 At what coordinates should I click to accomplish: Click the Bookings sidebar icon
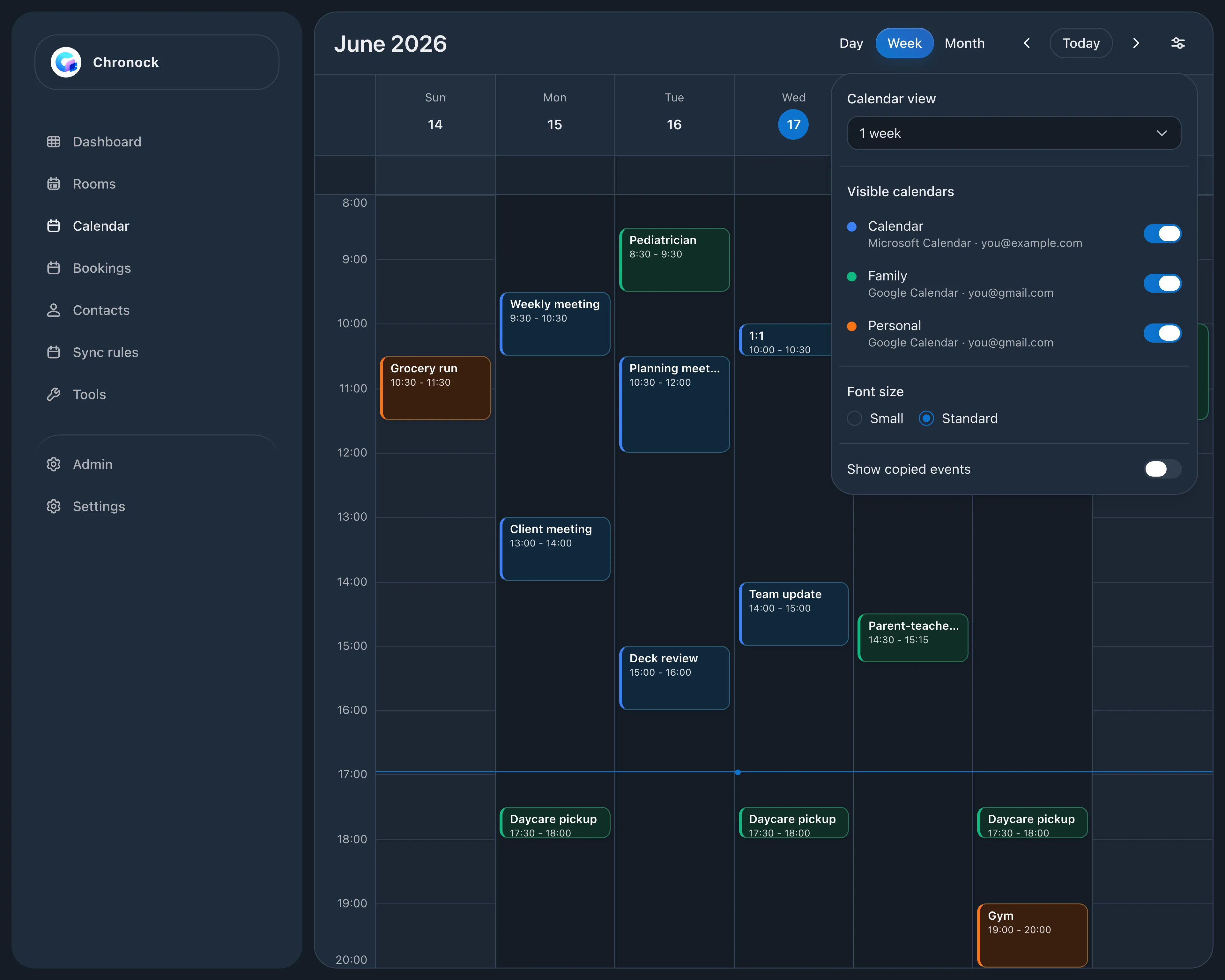pyautogui.click(x=53, y=268)
